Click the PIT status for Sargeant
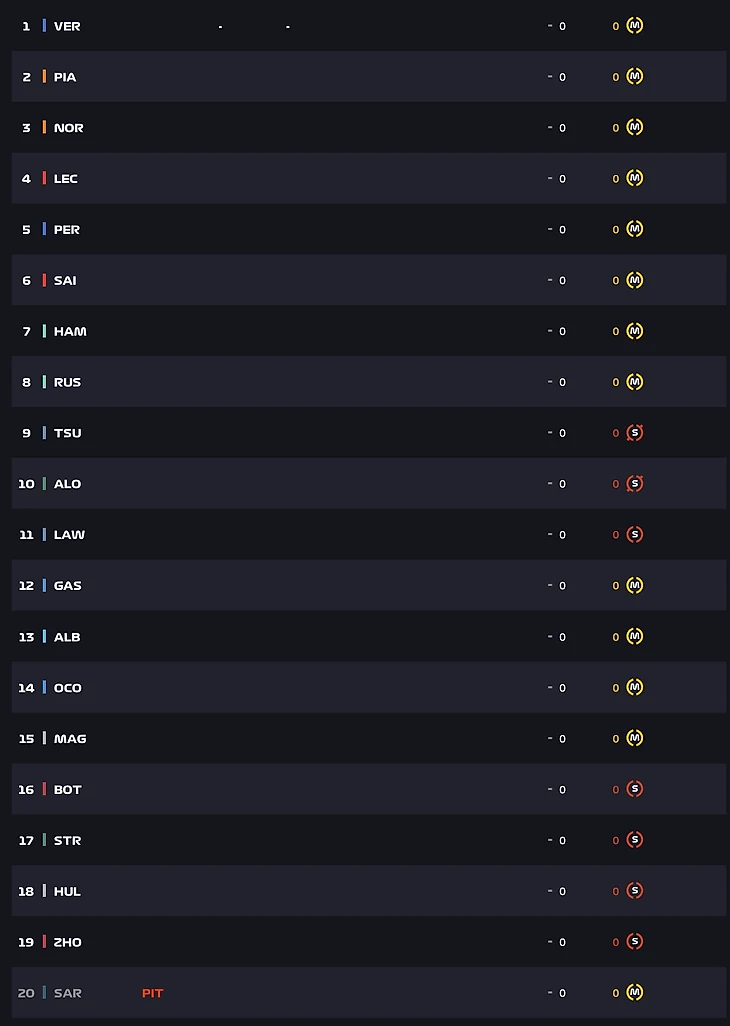Viewport: 730px width, 1026px height. 152,993
